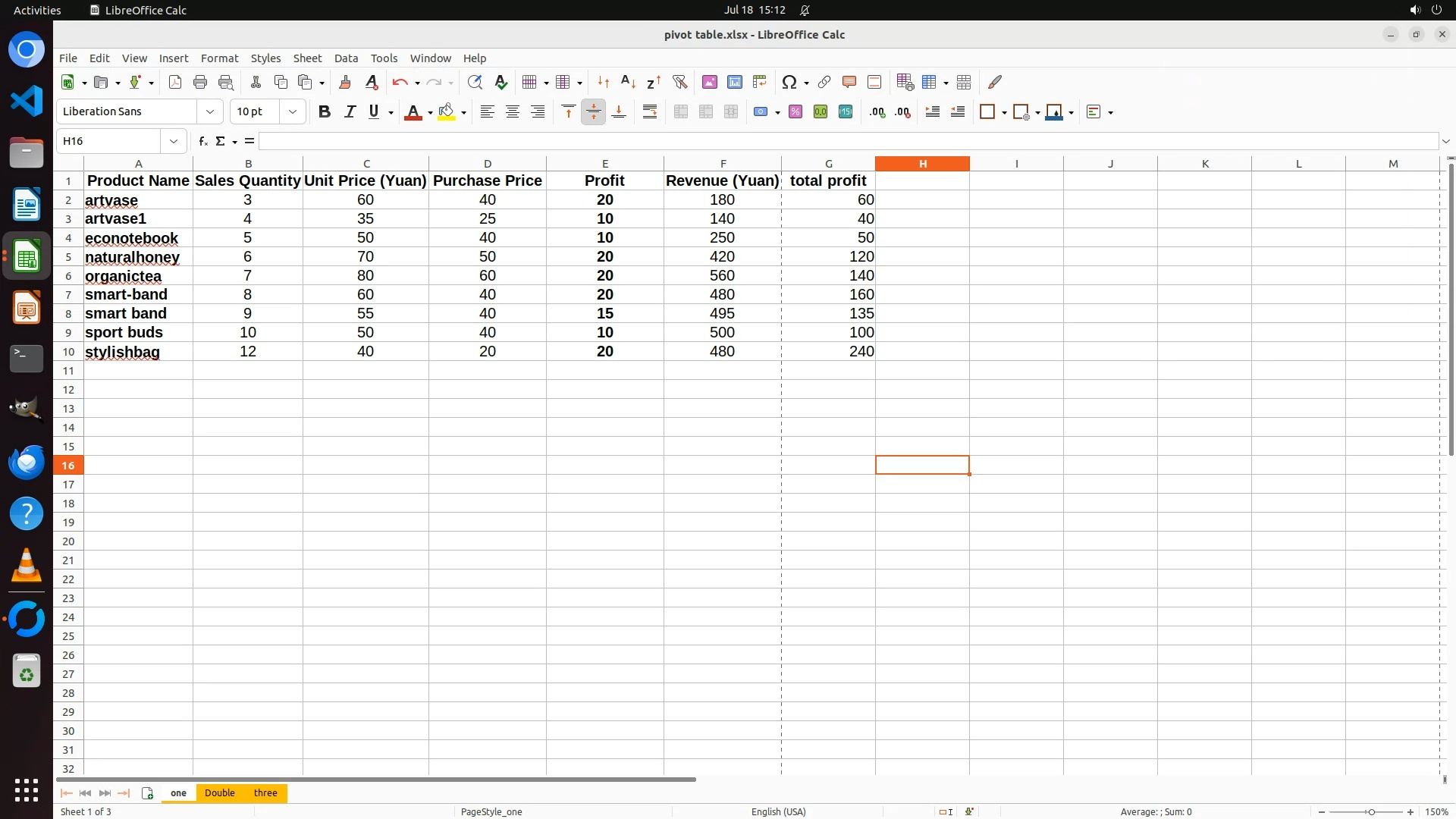The image size is (1456, 819).
Task: Click the Print icon in toolbar
Action: pos(200,82)
